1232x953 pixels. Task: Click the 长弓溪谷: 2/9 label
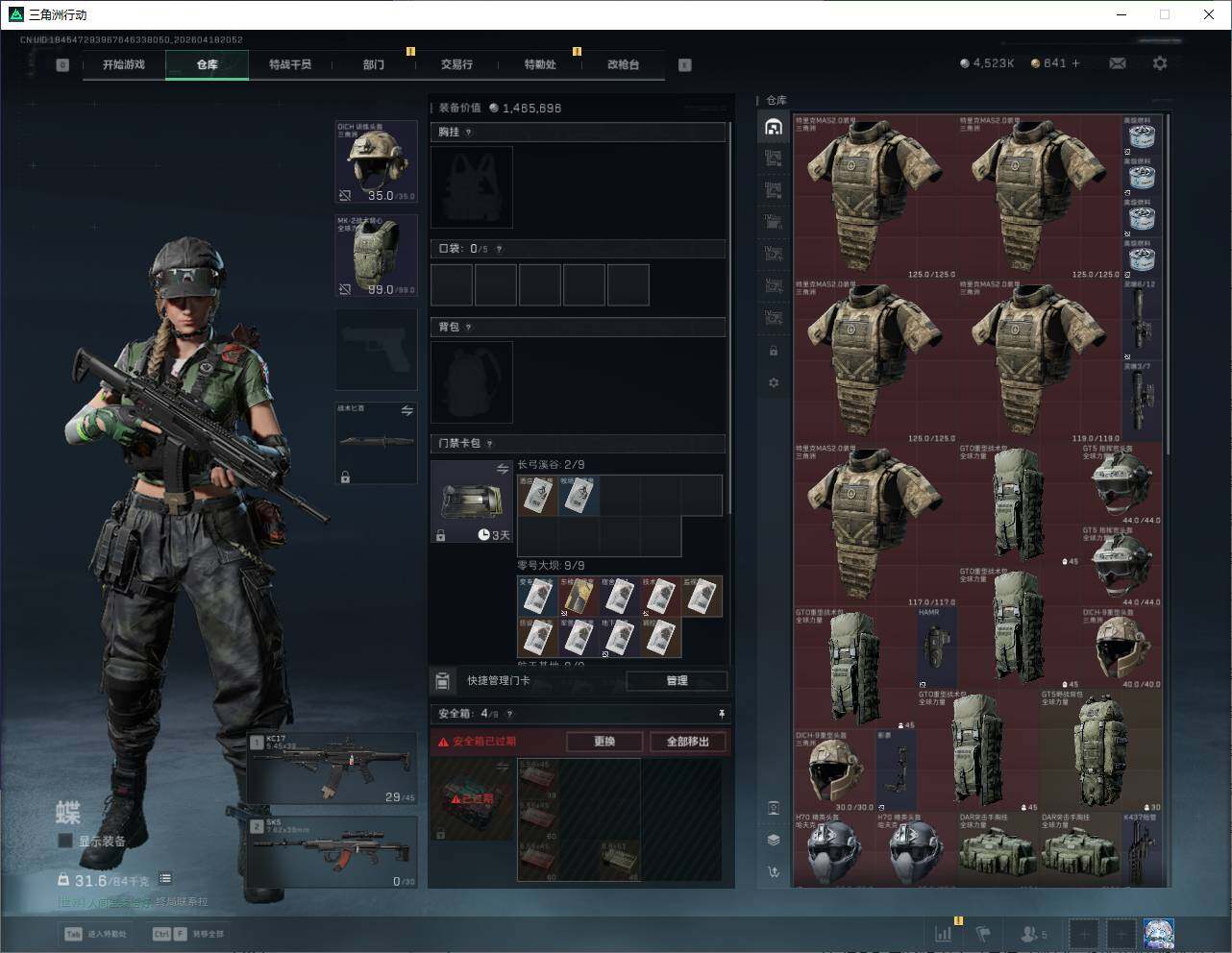(x=551, y=465)
